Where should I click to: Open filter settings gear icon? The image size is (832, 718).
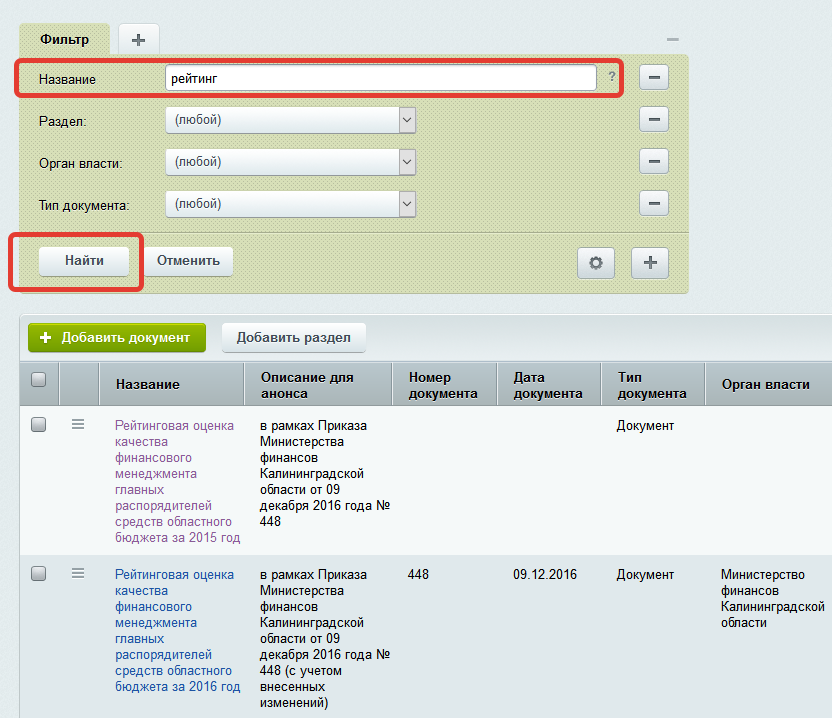tap(596, 262)
